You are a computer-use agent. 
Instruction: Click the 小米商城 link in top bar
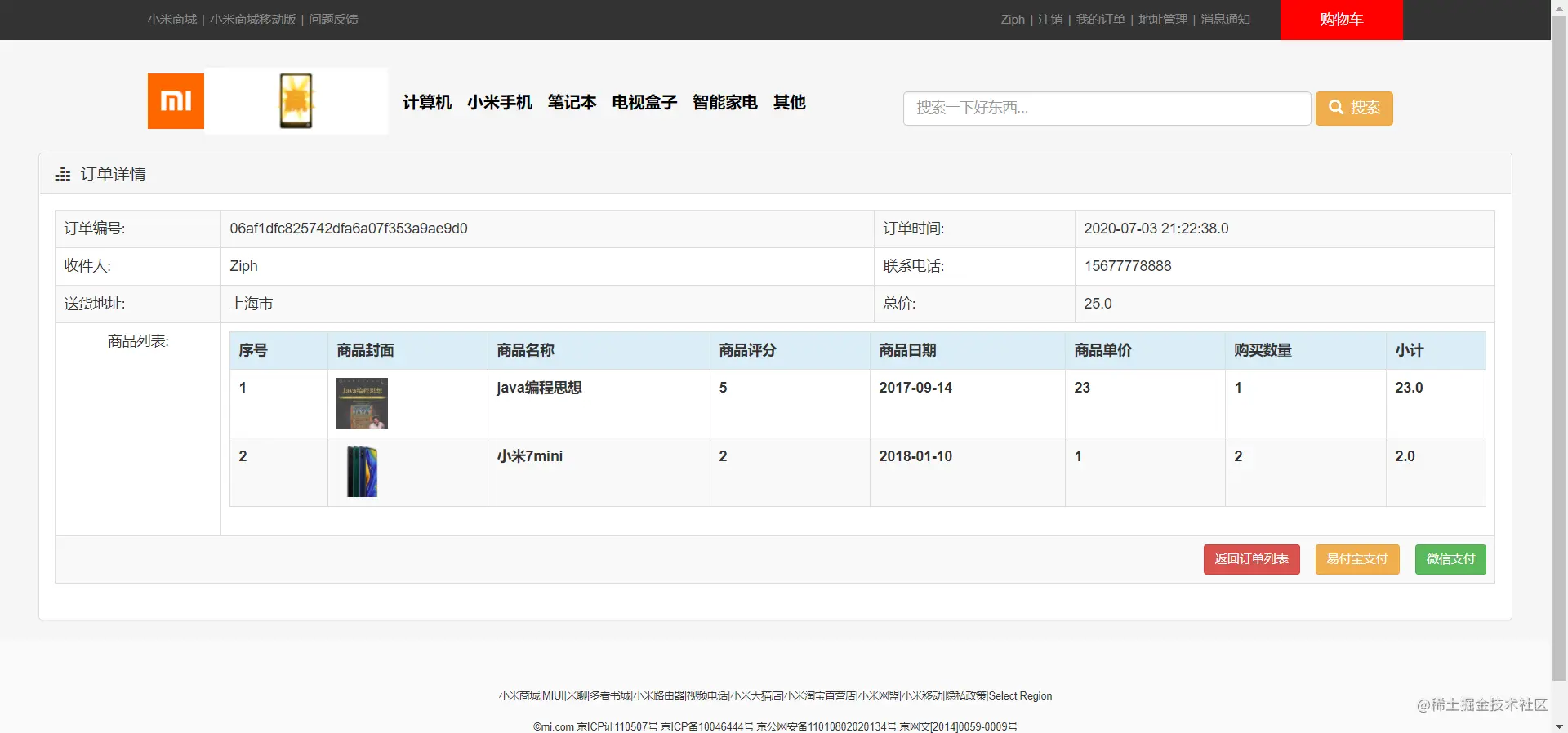(172, 20)
